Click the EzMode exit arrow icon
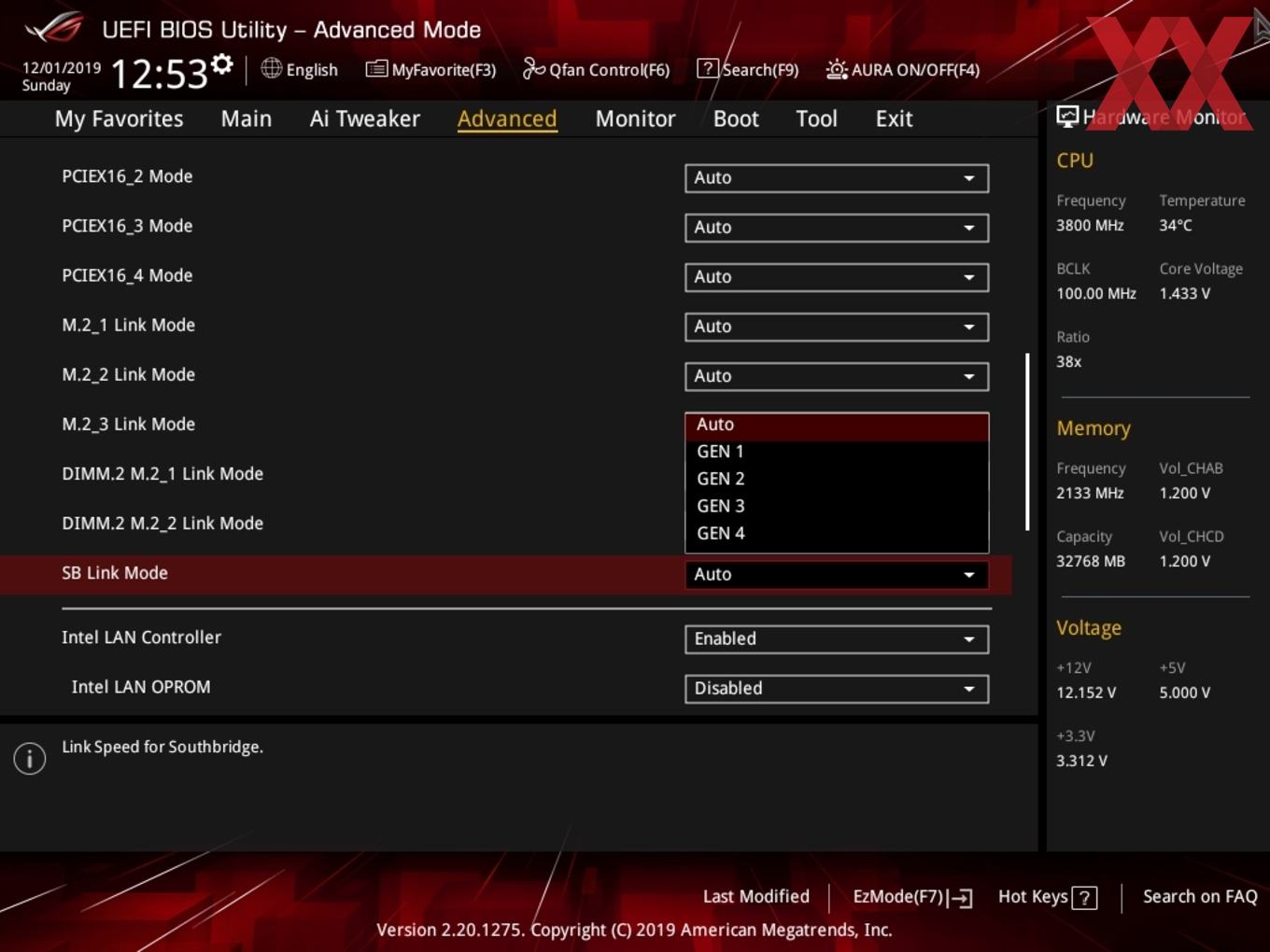The image size is (1270, 952). (x=960, y=898)
